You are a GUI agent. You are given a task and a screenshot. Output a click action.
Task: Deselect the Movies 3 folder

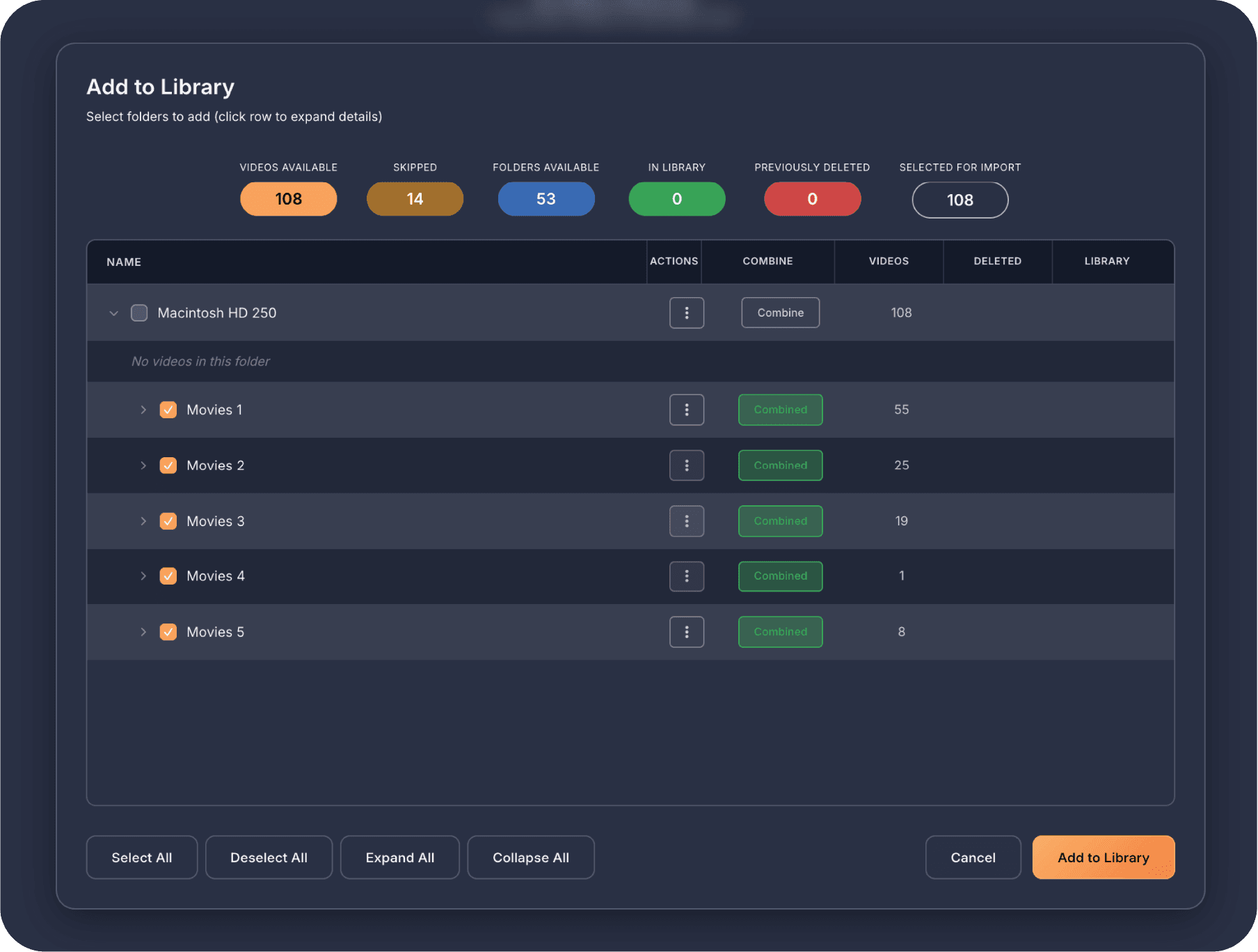pyautogui.click(x=168, y=521)
